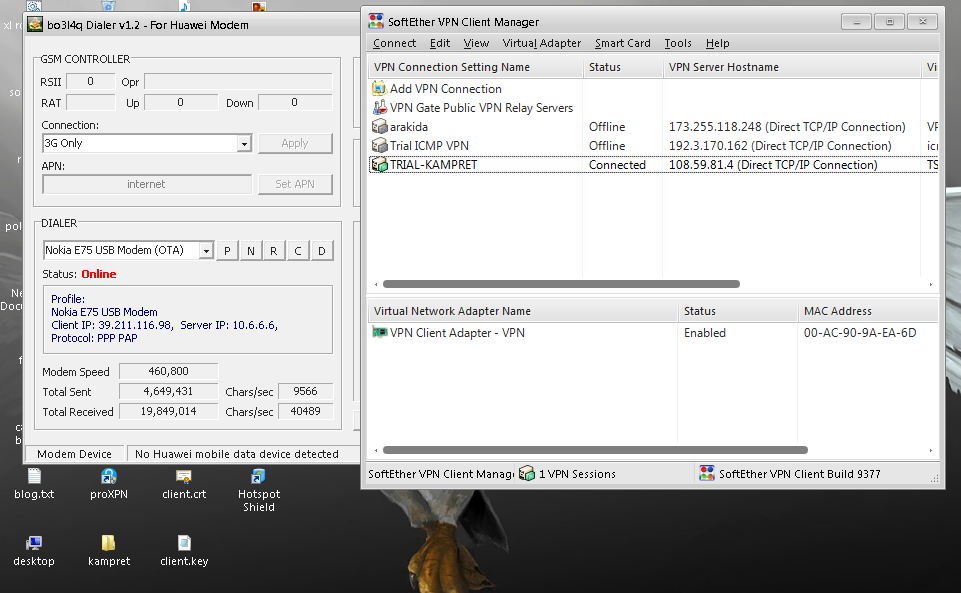Click the VPN Server Hostname column header
Screen dimensions: 961x593
[791, 67]
